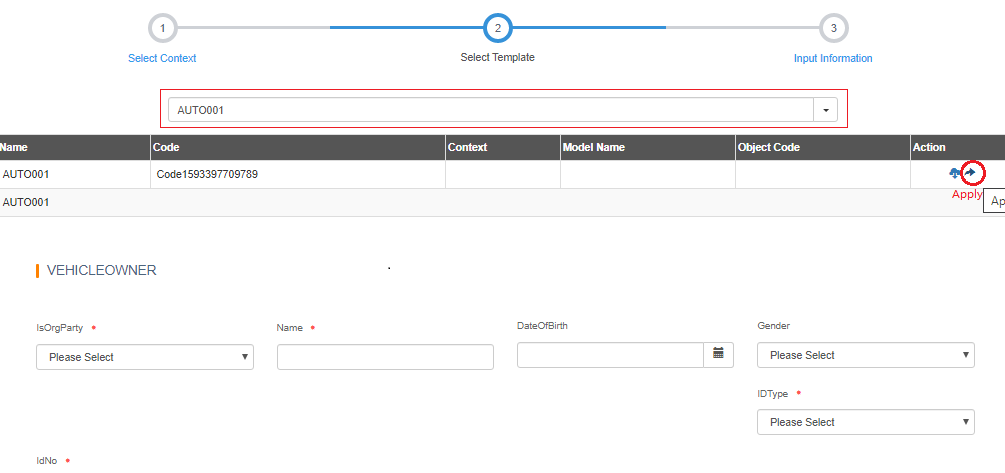Viewport: 1005px width, 473px height.
Task: Jump to step 3 circle
Action: coord(833,28)
